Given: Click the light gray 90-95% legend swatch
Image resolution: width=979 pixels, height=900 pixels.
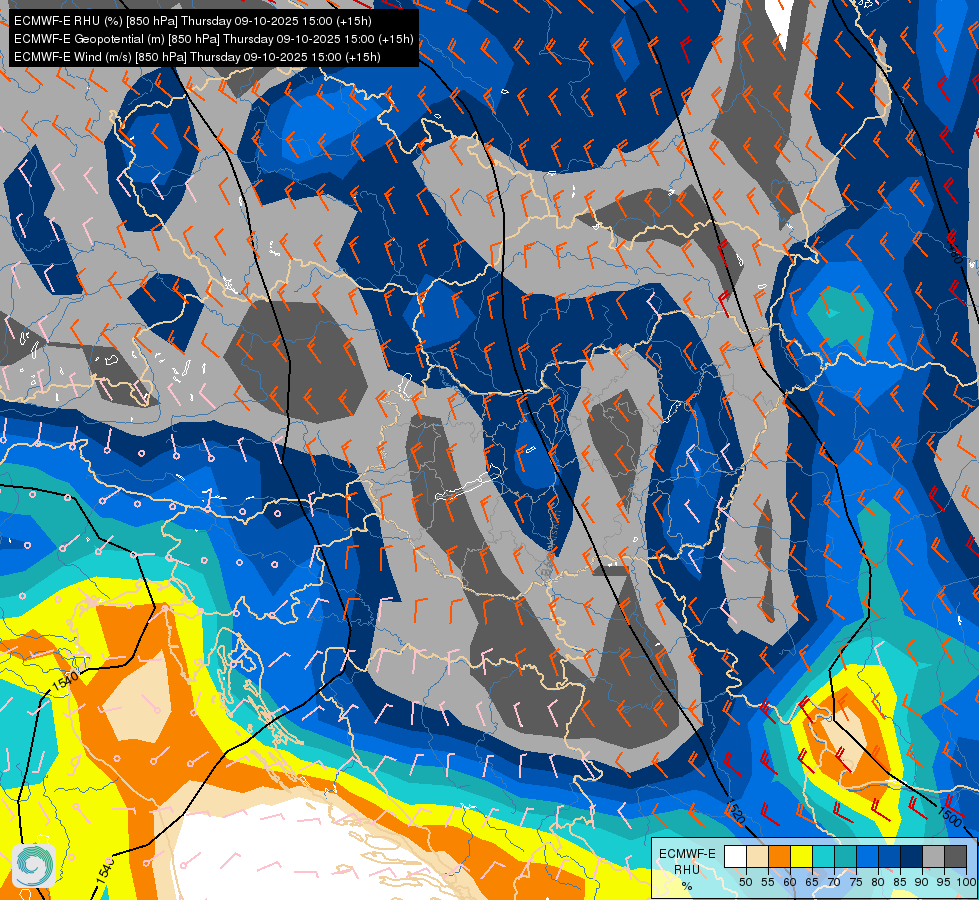Looking at the screenshot, I should point(933,856).
